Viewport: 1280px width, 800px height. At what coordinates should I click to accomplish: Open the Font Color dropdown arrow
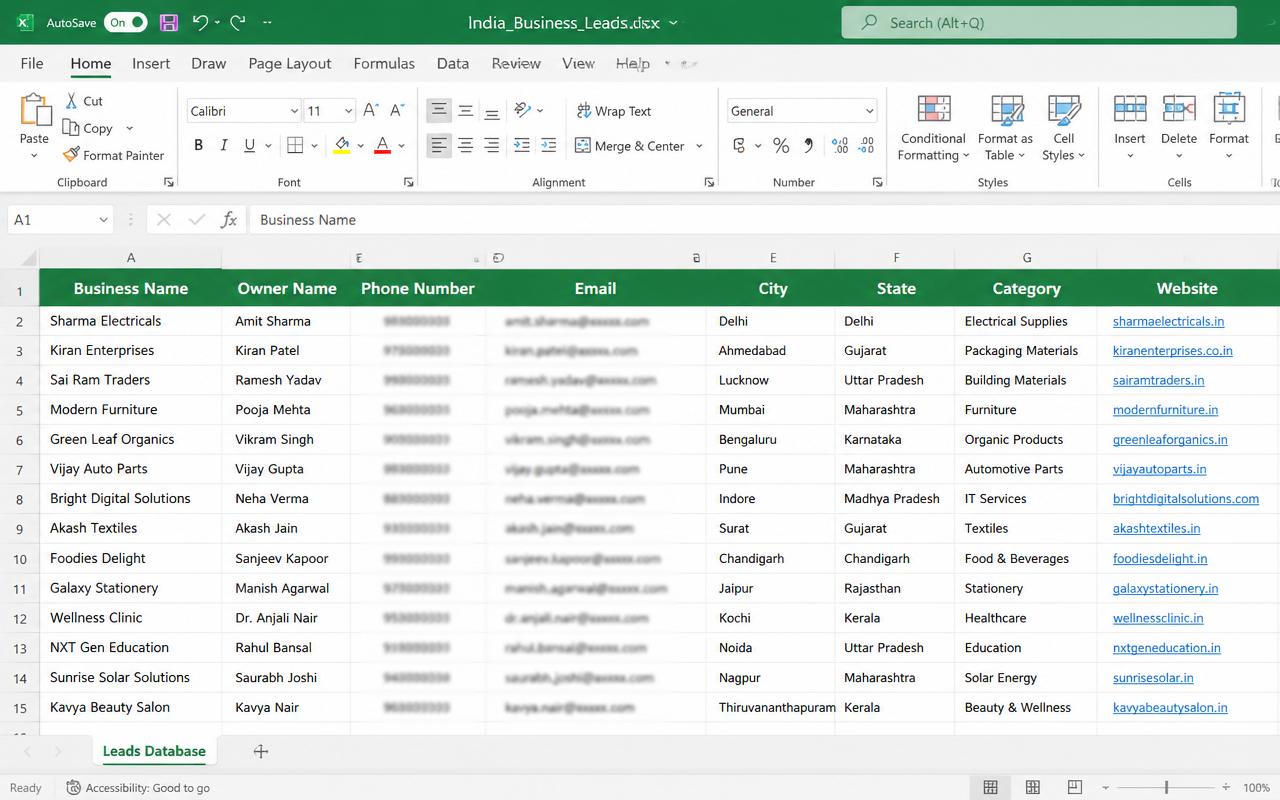pos(401,146)
